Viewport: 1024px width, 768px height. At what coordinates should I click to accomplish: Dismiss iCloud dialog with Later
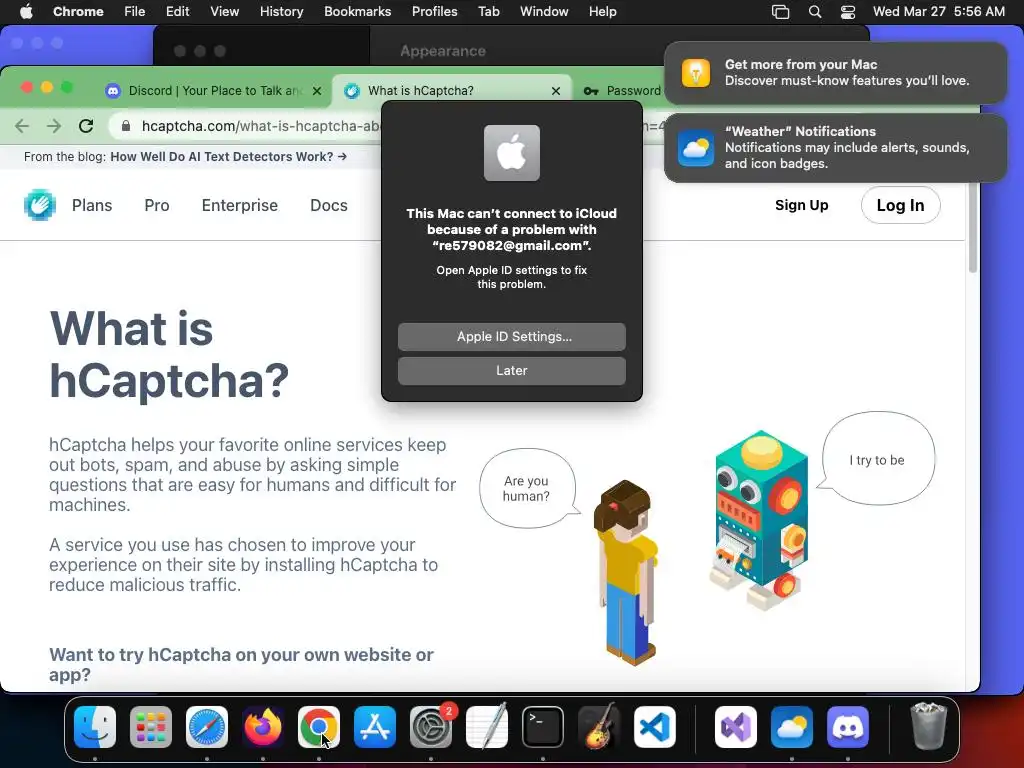tap(511, 370)
